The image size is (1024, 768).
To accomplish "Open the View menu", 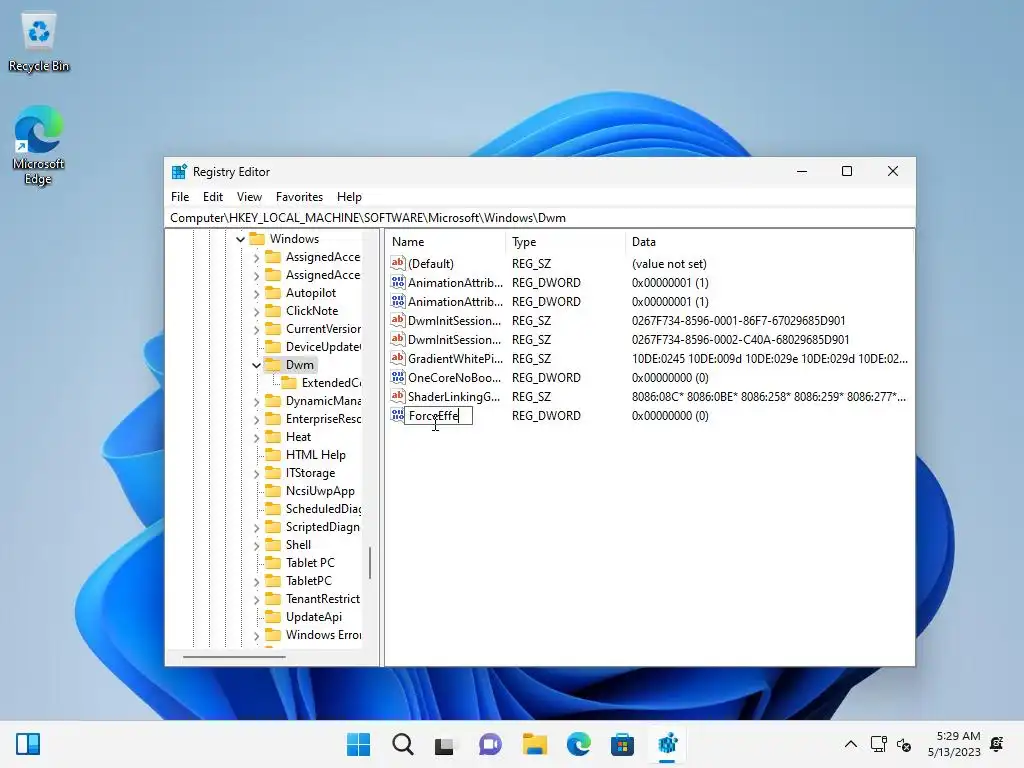I will (249, 197).
